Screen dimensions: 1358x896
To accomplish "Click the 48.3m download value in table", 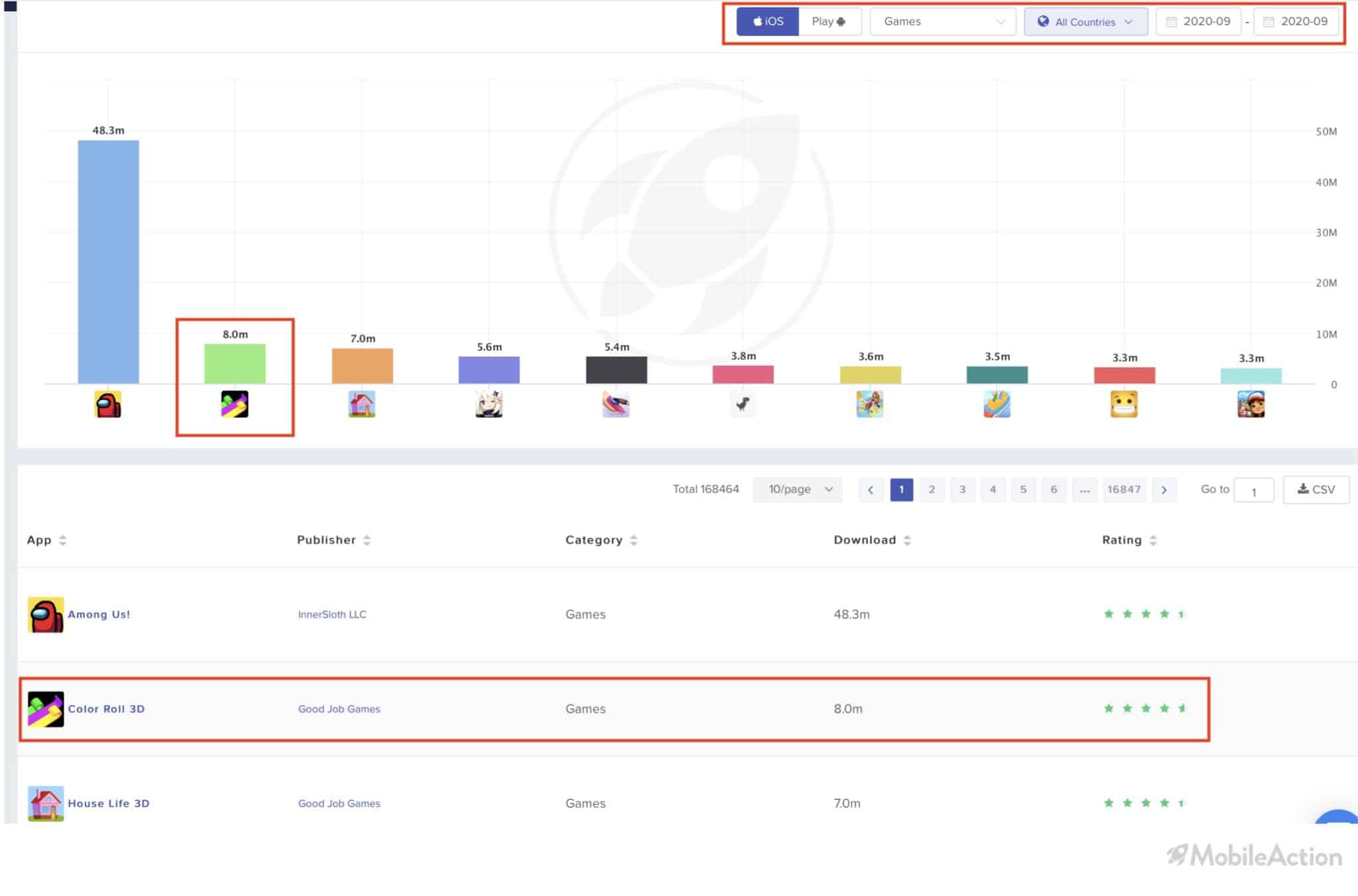I will point(851,614).
